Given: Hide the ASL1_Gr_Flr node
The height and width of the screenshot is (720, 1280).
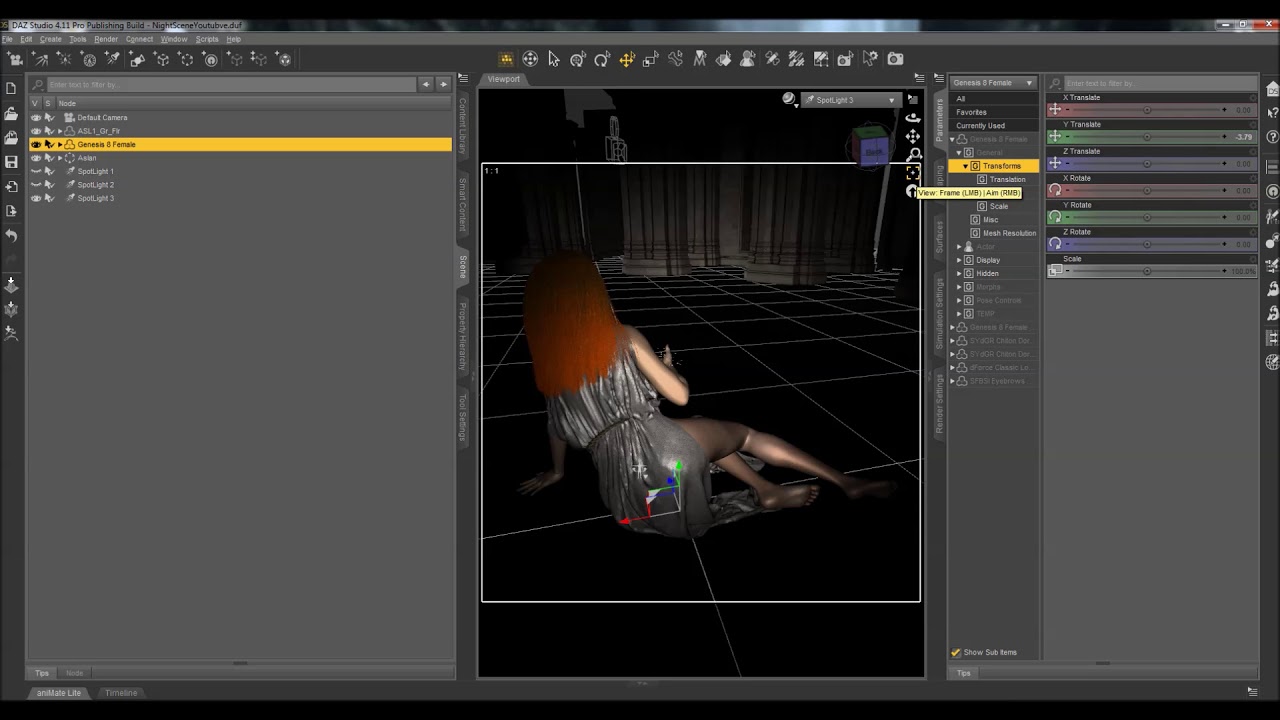Looking at the screenshot, I should 36,131.
